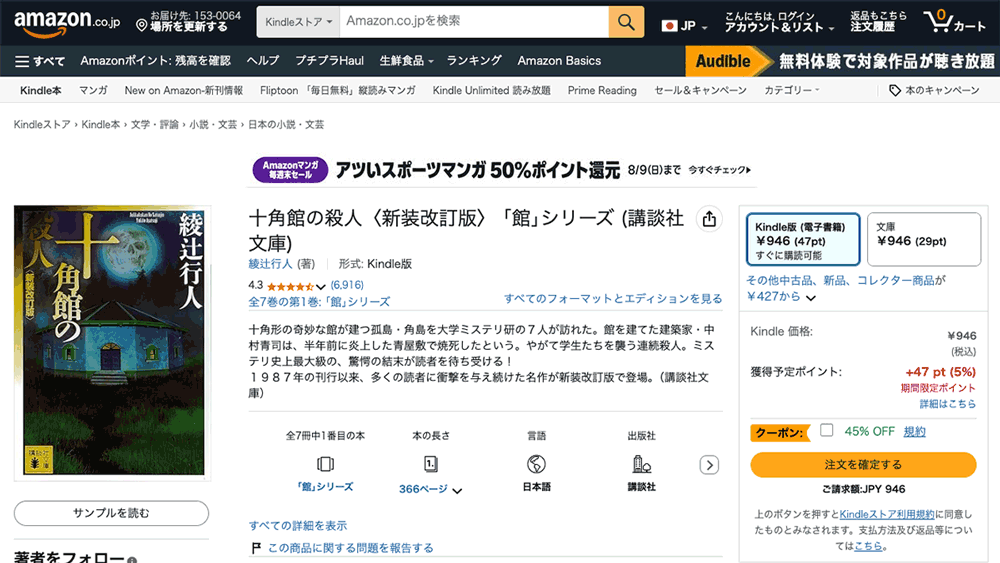Click この商品に関する問題を報告する link

351,548
